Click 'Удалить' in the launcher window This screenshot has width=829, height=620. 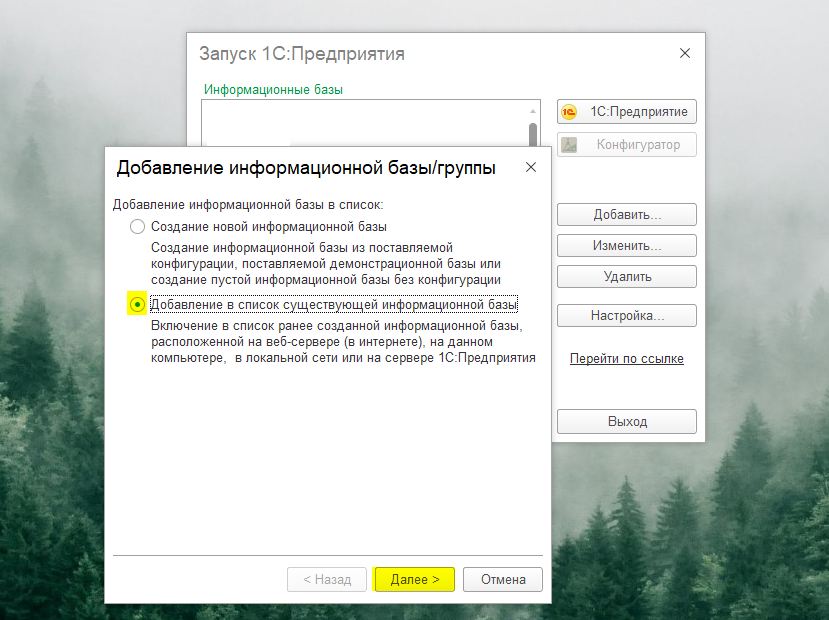627,276
